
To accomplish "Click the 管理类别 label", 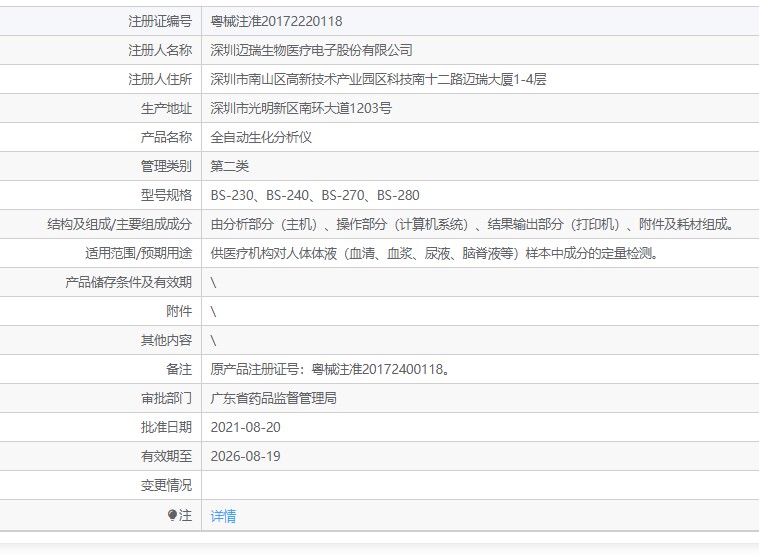I will [167, 166].
